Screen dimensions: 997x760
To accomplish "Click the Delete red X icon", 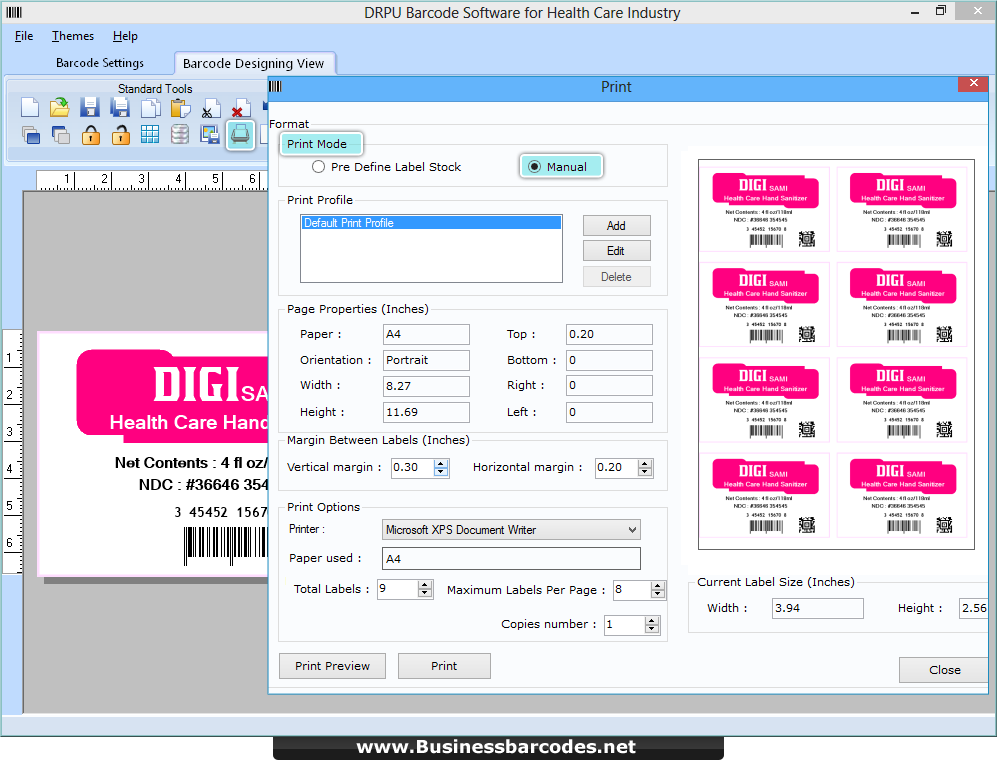I will tap(240, 107).
